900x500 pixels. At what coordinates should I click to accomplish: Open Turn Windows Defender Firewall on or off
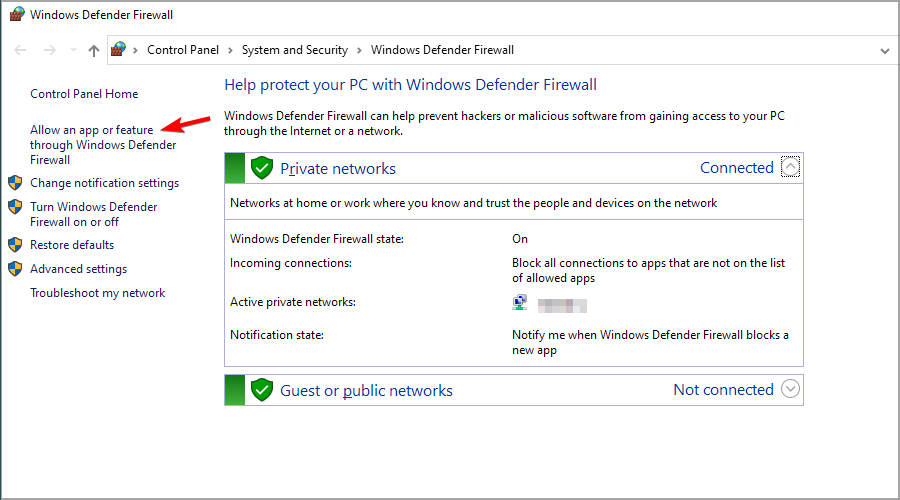93,207
